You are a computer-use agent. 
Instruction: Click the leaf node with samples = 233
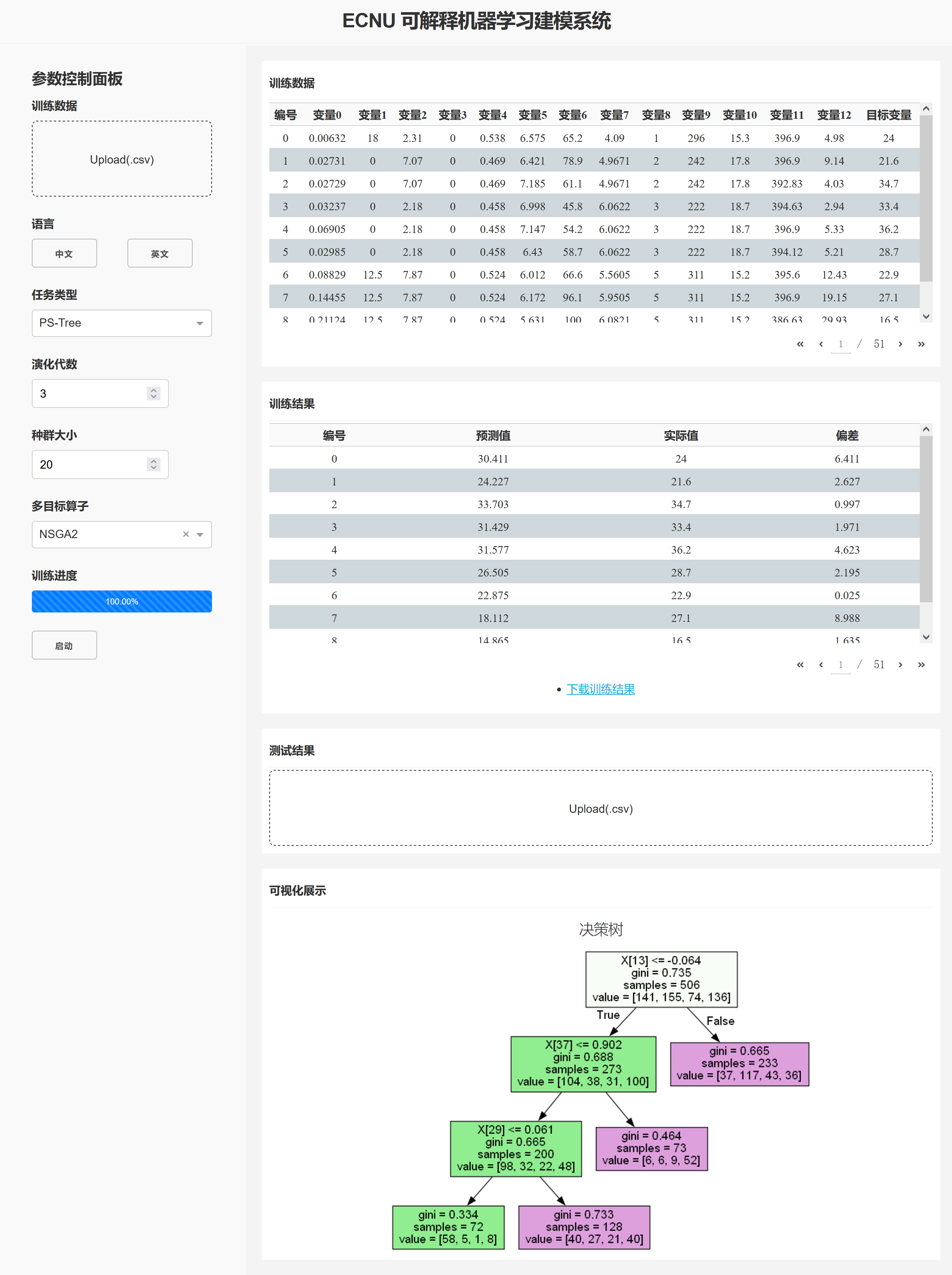pyautogui.click(x=739, y=1064)
